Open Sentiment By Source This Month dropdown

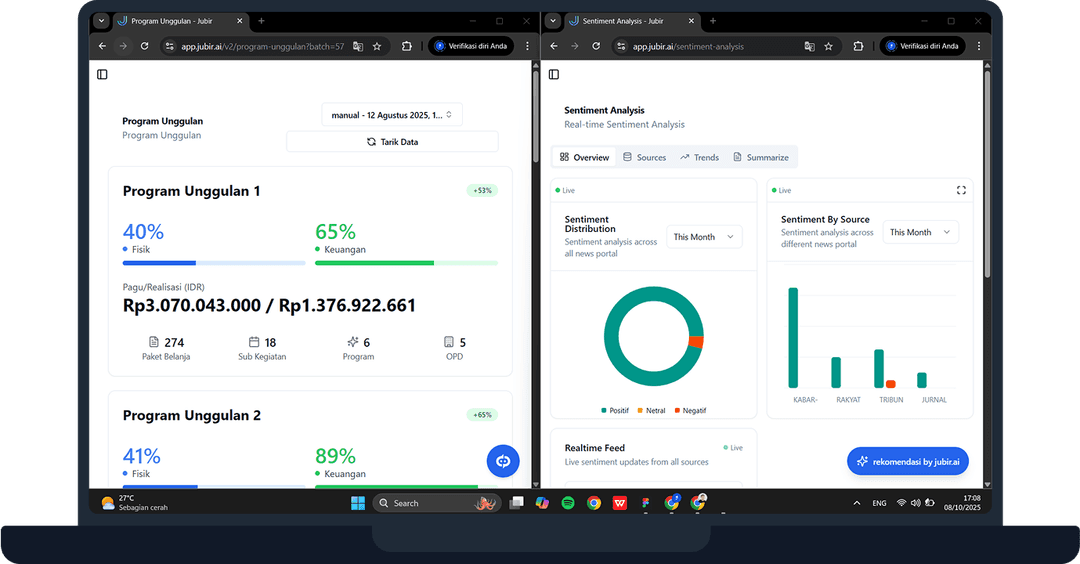[920, 232]
